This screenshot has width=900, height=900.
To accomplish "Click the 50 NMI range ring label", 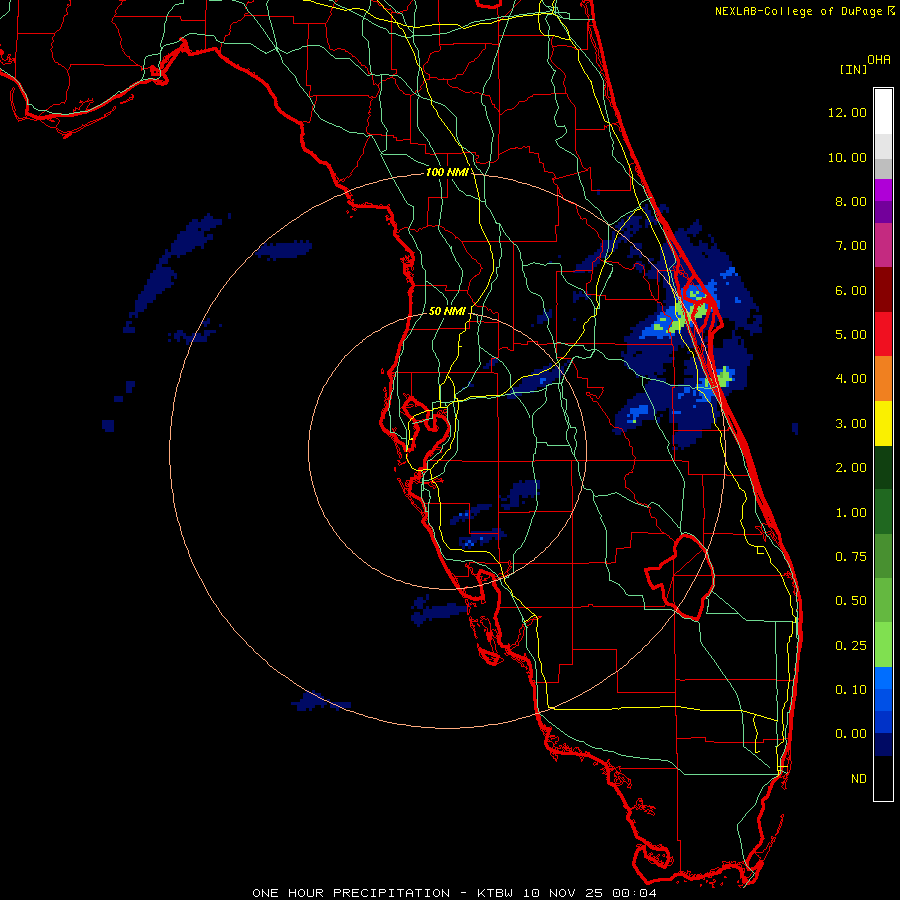I will point(447,311).
